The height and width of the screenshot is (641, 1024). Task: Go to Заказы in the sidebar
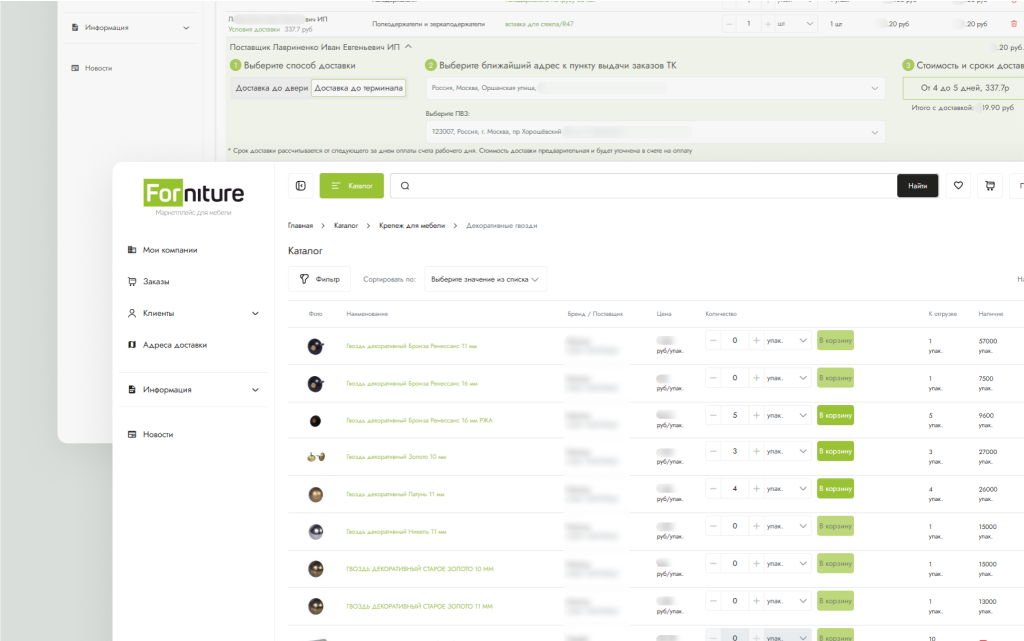[x=156, y=281]
